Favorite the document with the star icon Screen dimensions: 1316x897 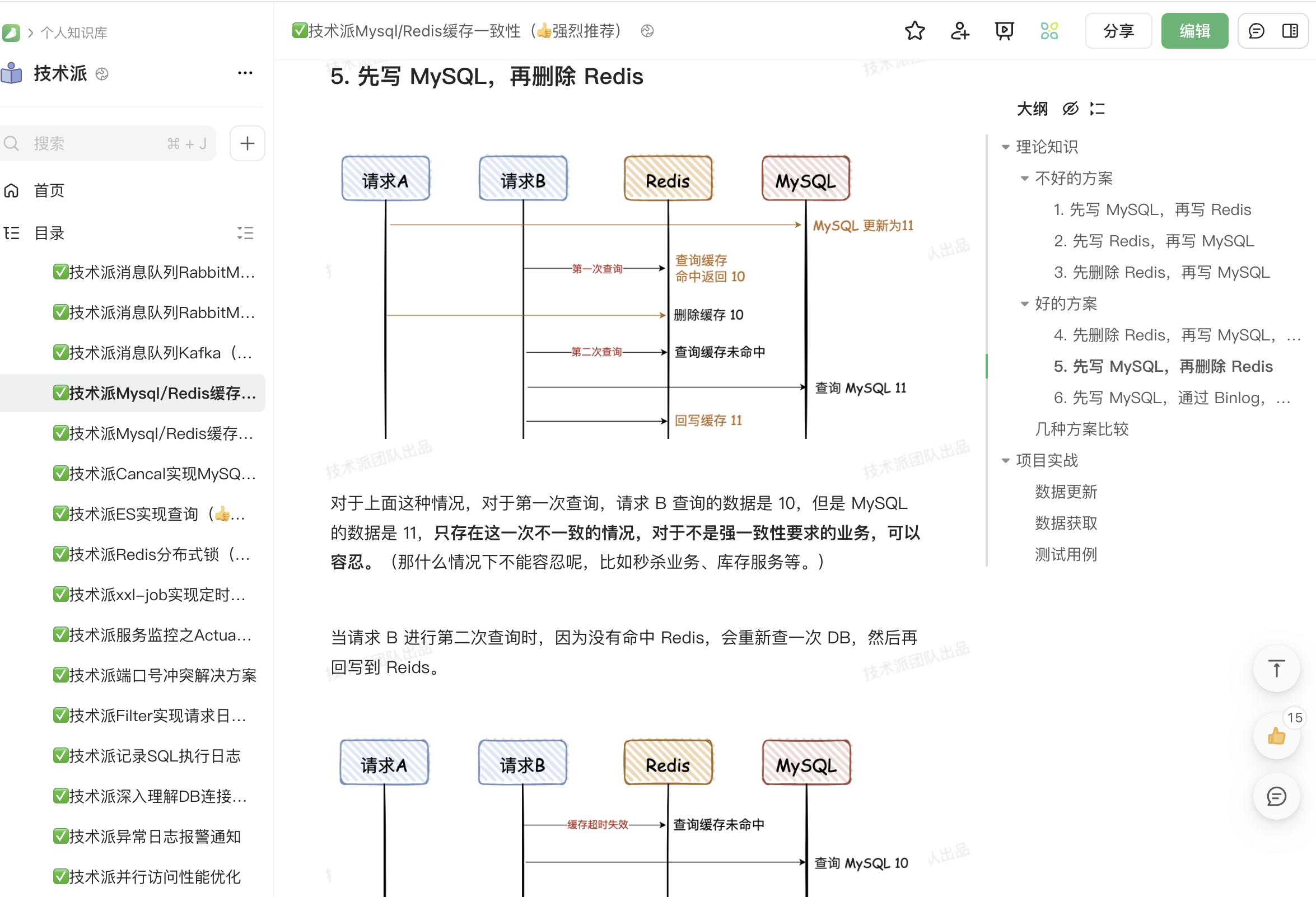[914, 31]
